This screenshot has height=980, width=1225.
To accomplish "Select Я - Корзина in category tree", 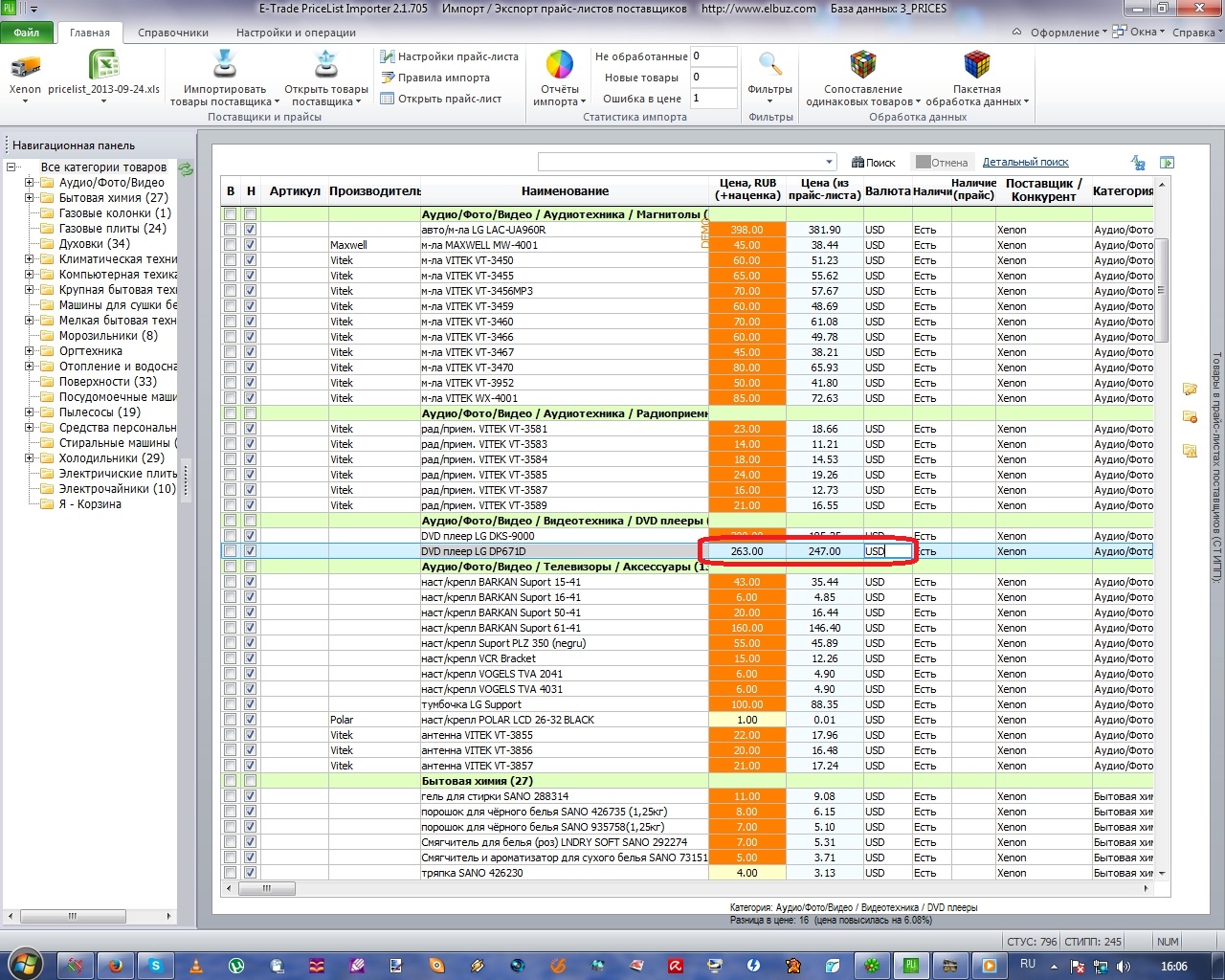I will (90, 504).
